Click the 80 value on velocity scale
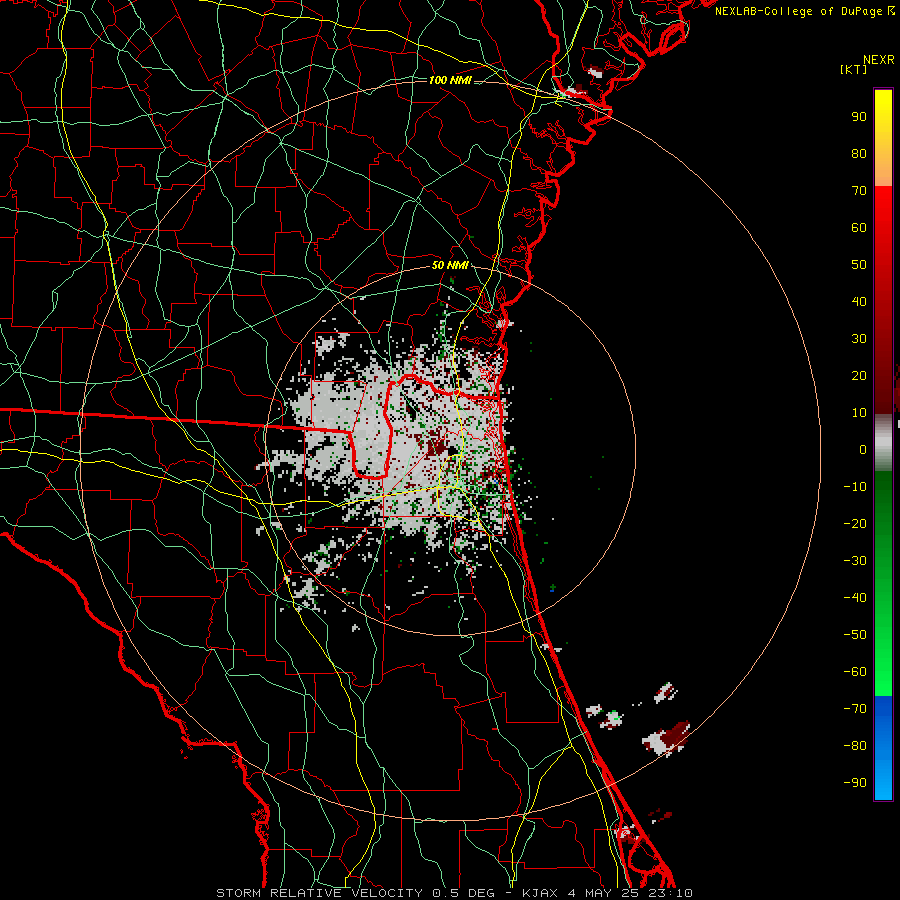Viewport: 900px width, 900px height. 859,154
